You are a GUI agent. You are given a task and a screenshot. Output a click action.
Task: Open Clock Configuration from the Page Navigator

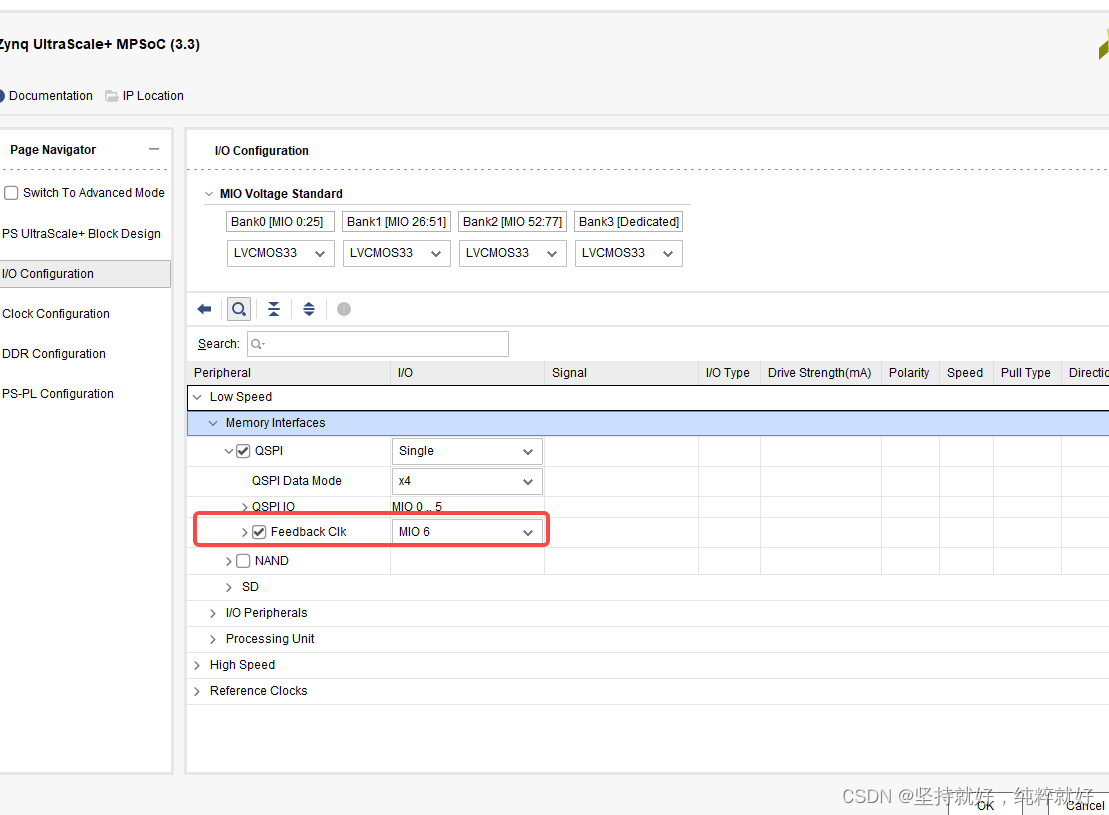click(56, 313)
